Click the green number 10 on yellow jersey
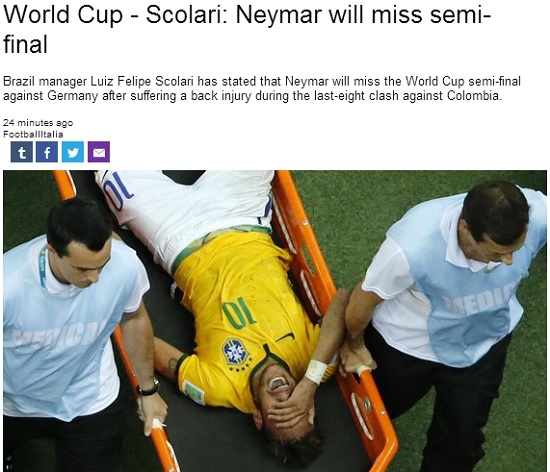Image resolution: width=550 pixels, height=472 pixels. tap(239, 312)
